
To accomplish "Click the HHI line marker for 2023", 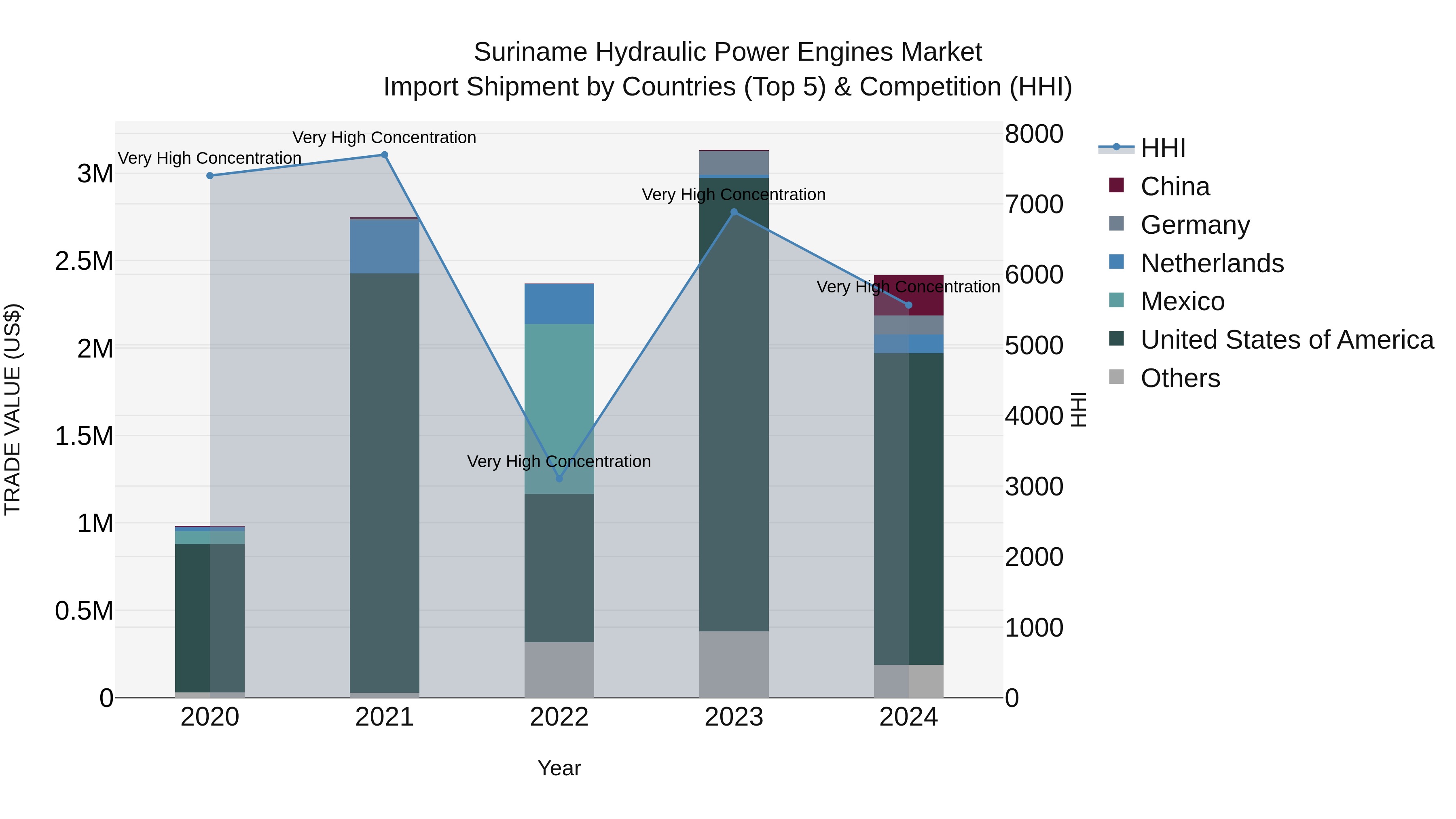I will pyautogui.click(x=734, y=212).
